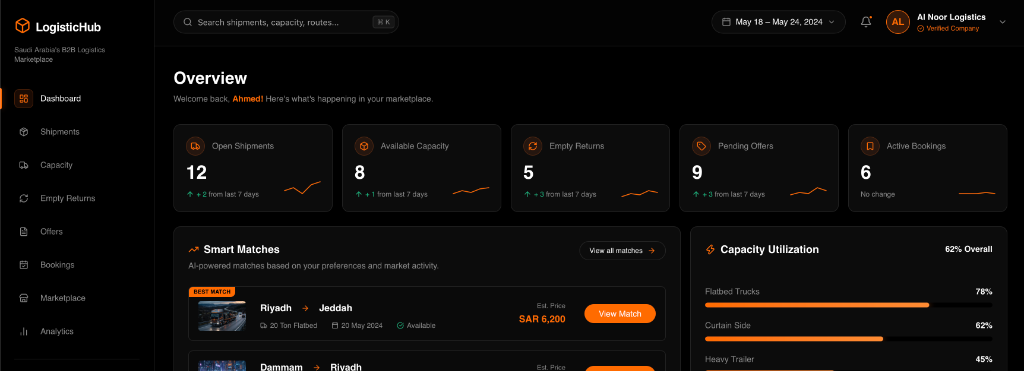Click View all matches button
The height and width of the screenshot is (371, 1024).
click(x=622, y=251)
